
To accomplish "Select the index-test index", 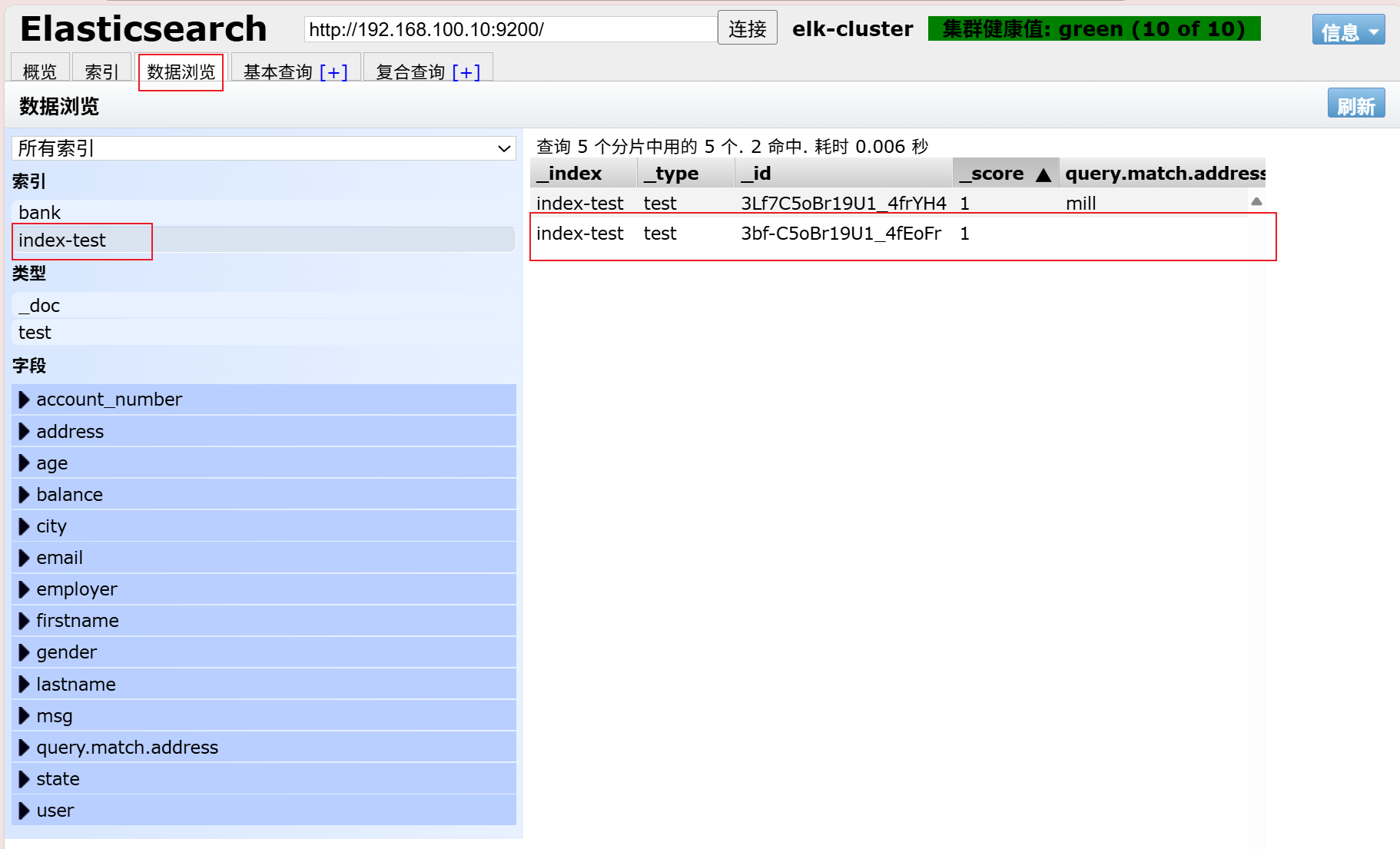I will (x=264, y=240).
